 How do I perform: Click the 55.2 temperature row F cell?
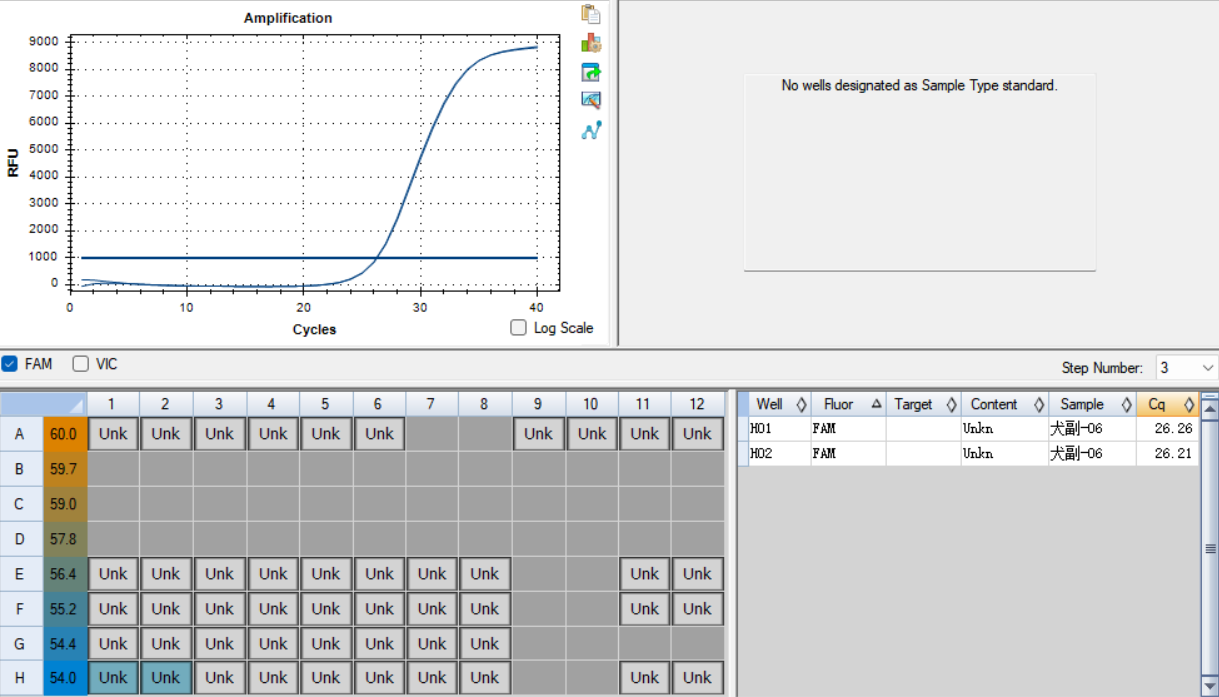pyautogui.click(x=64, y=609)
